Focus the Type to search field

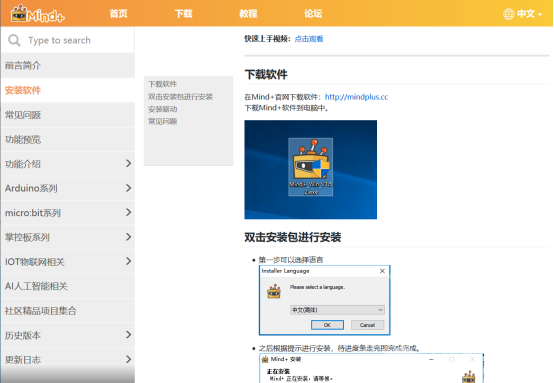(x=68, y=40)
